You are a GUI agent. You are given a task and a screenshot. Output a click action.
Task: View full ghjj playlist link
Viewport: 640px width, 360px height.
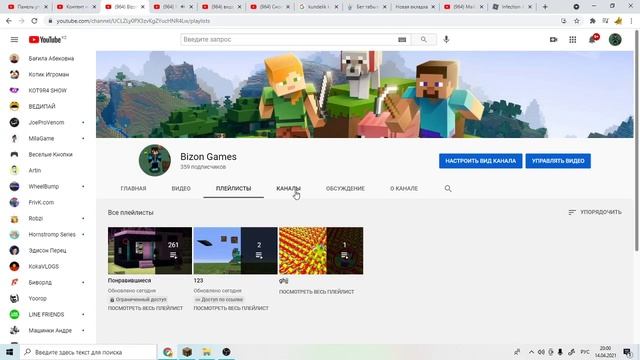pos(317,292)
